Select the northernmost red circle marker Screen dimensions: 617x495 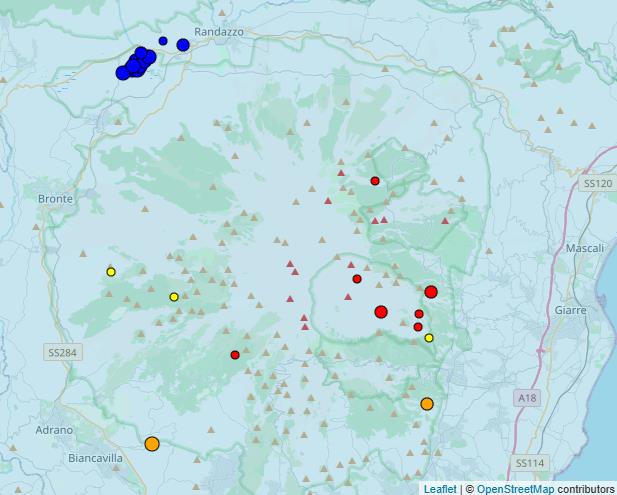tap(375, 181)
